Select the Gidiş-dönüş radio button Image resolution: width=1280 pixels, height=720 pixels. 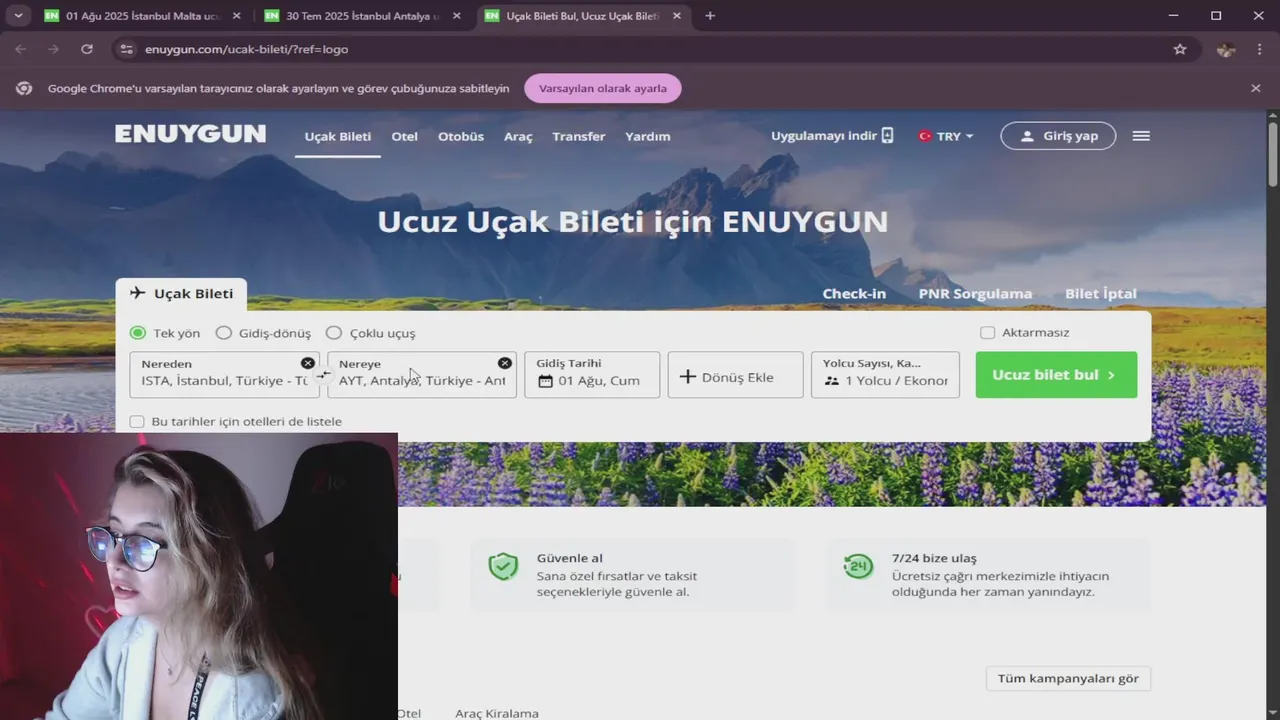[224, 333]
